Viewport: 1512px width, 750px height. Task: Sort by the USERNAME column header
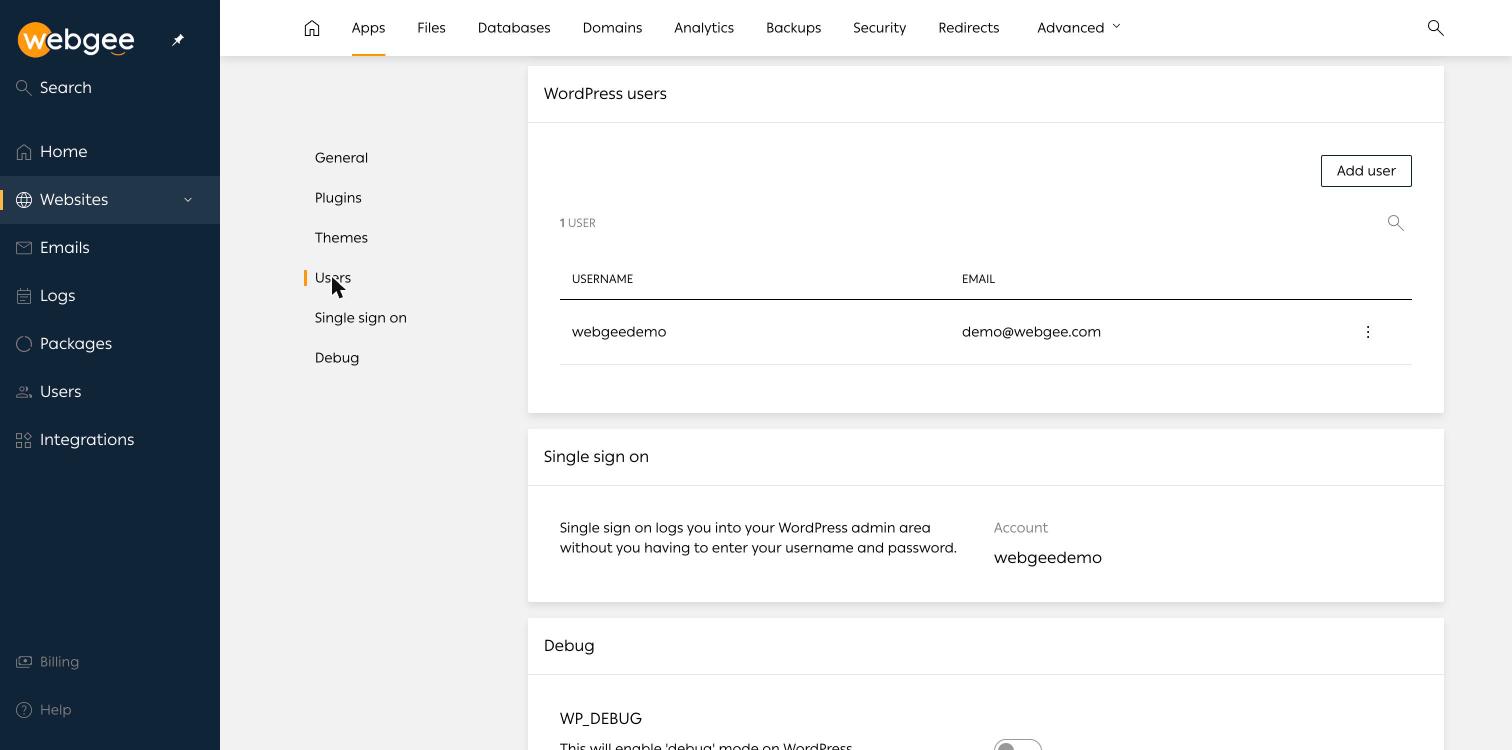(602, 279)
